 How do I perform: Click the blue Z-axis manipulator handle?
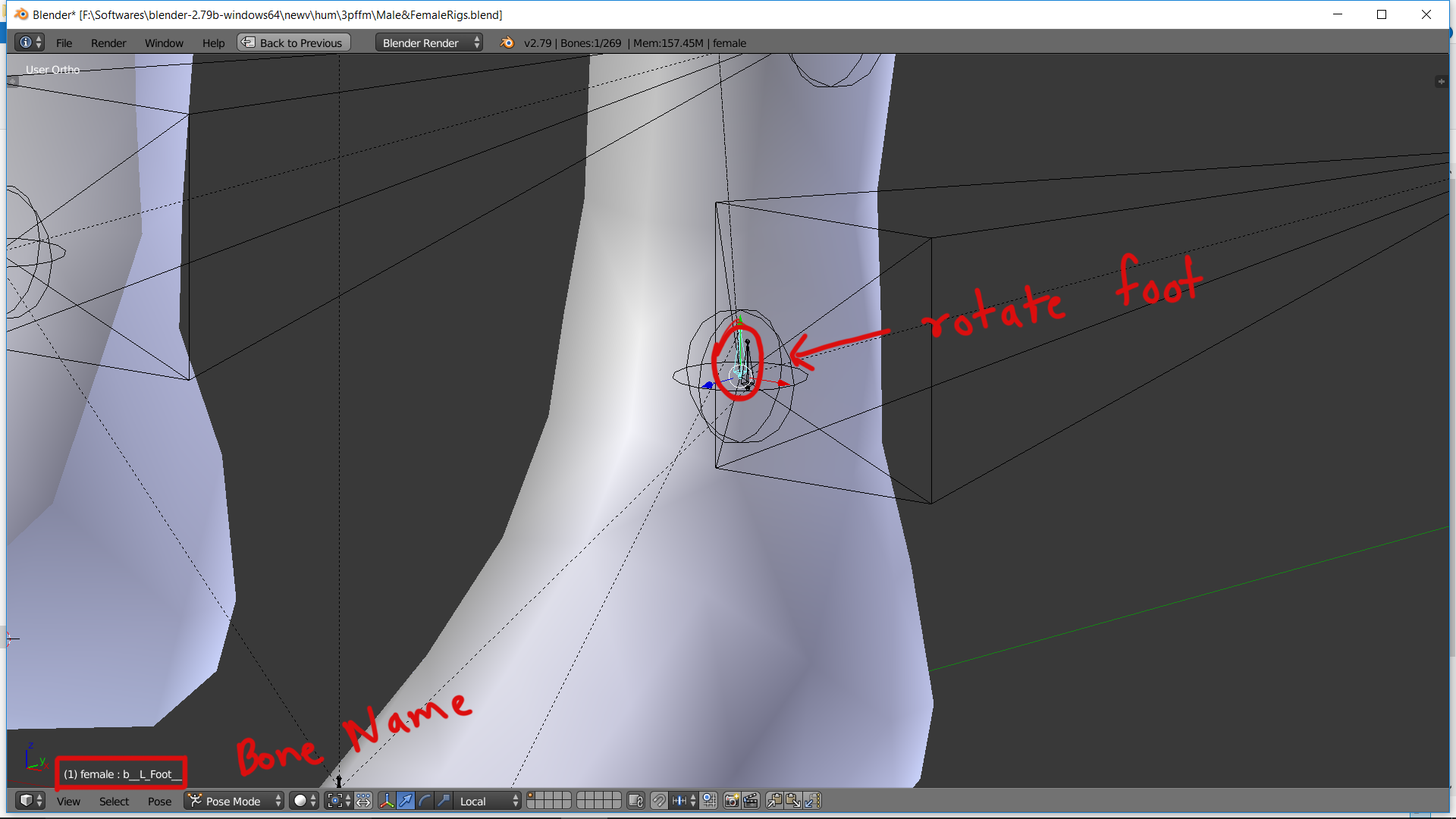(x=708, y=385)
